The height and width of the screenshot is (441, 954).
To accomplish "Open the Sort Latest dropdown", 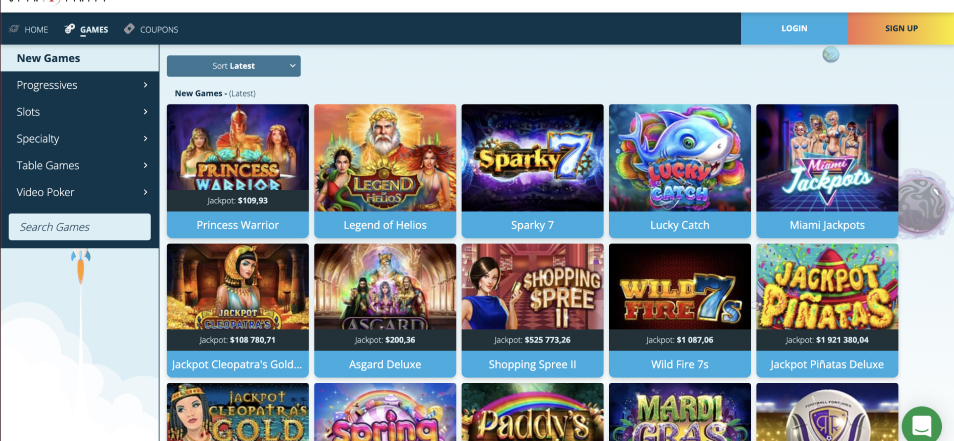I will (x=234, y=66).
